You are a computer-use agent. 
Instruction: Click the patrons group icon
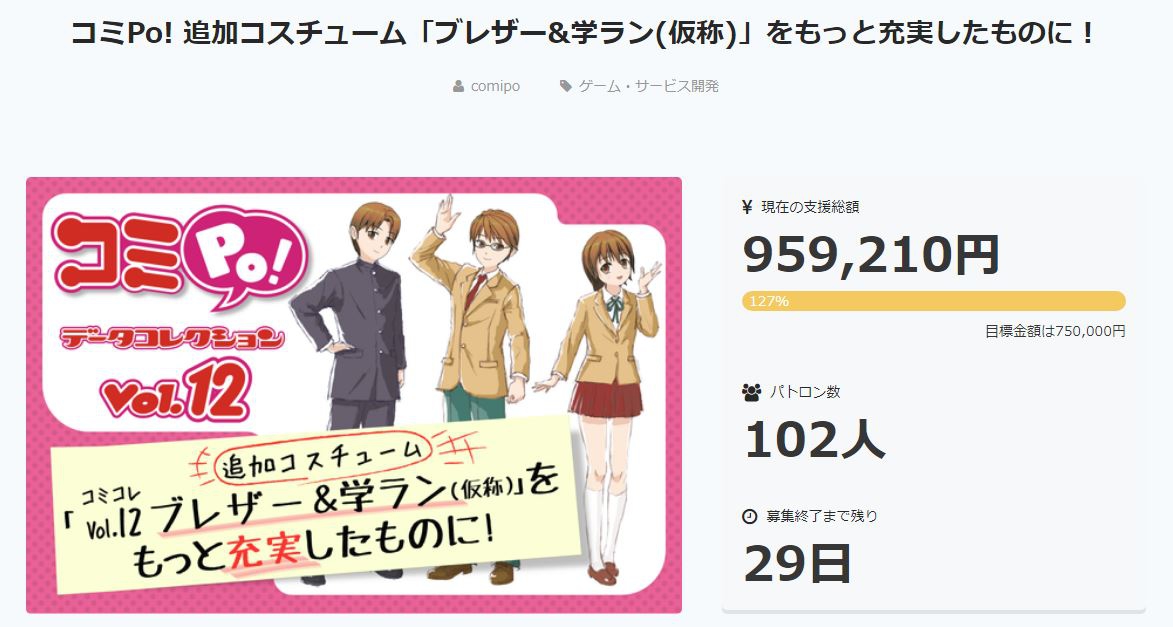point(751,392)
